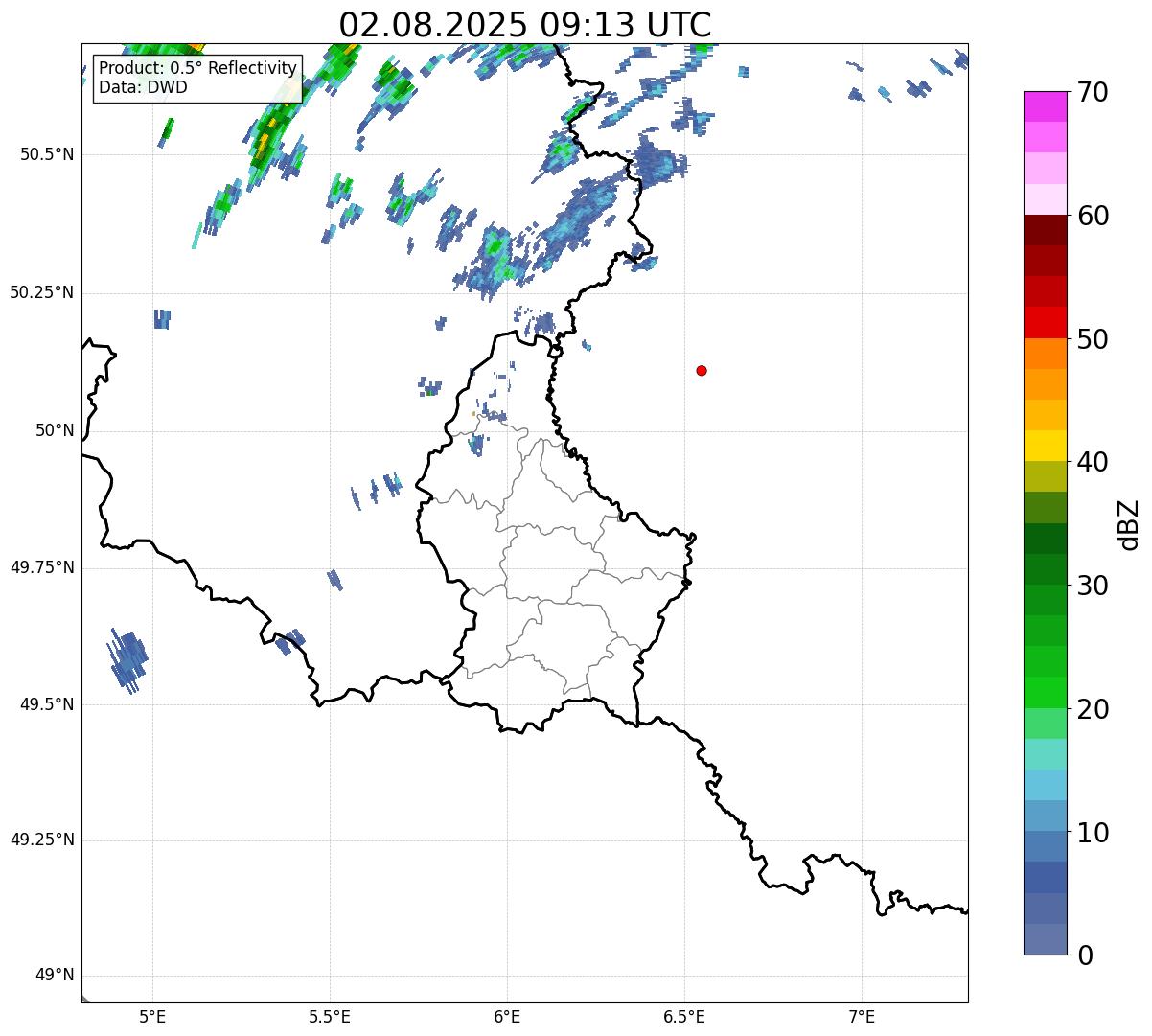Click the Product: 0.5° Reflectivity label
Viewport: 1152px width, 1036px height.
[197, 69]
